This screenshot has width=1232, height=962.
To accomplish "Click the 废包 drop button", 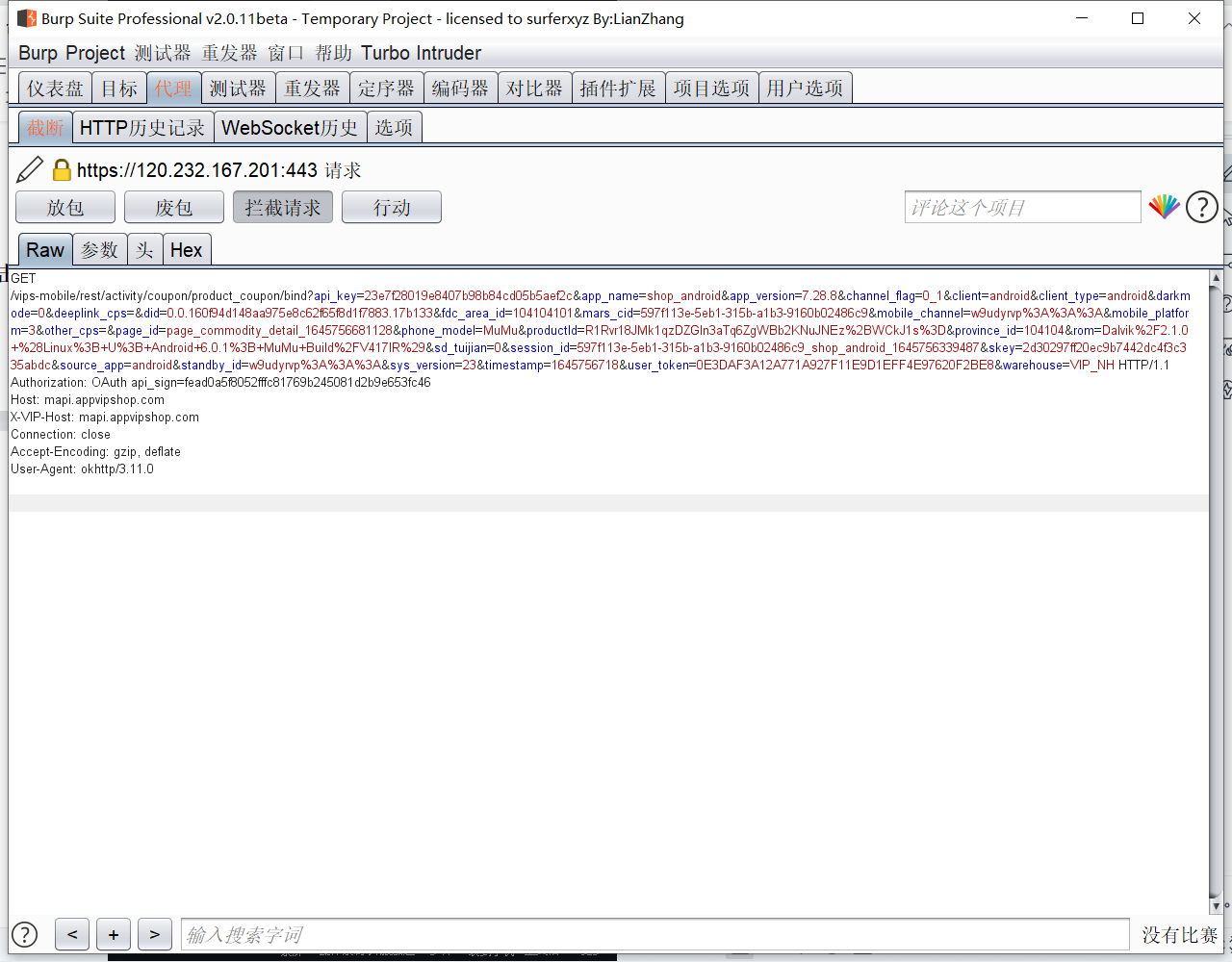I will coord(174,207).
